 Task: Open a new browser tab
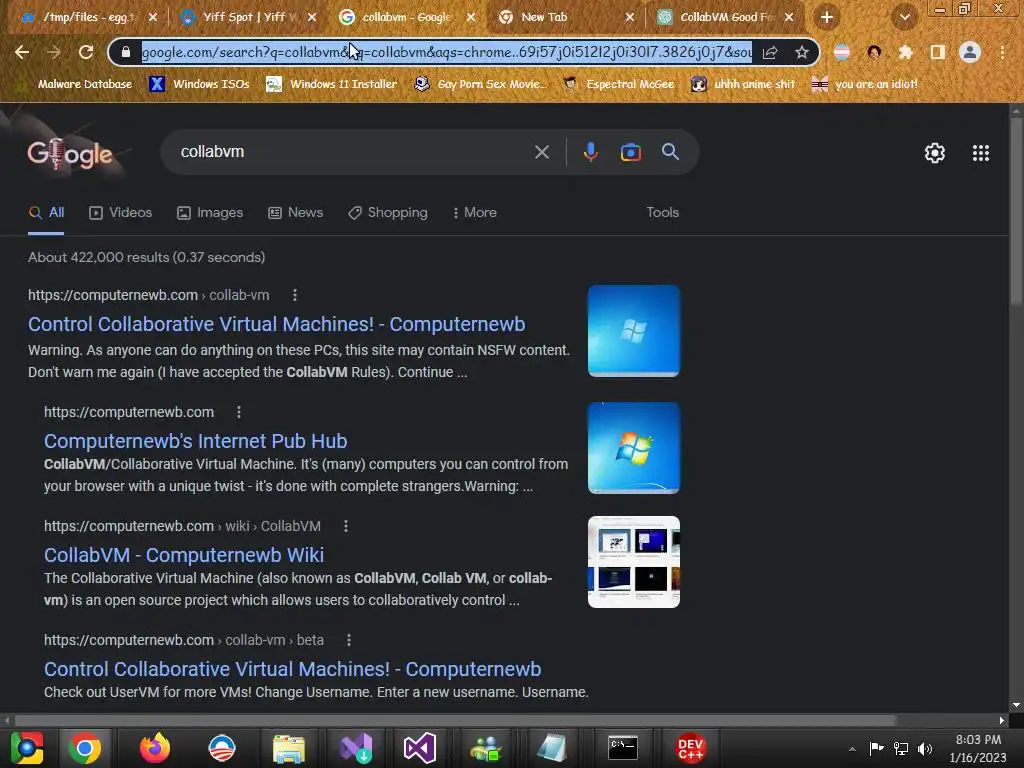pyautogui.click(x=827, y=17)
